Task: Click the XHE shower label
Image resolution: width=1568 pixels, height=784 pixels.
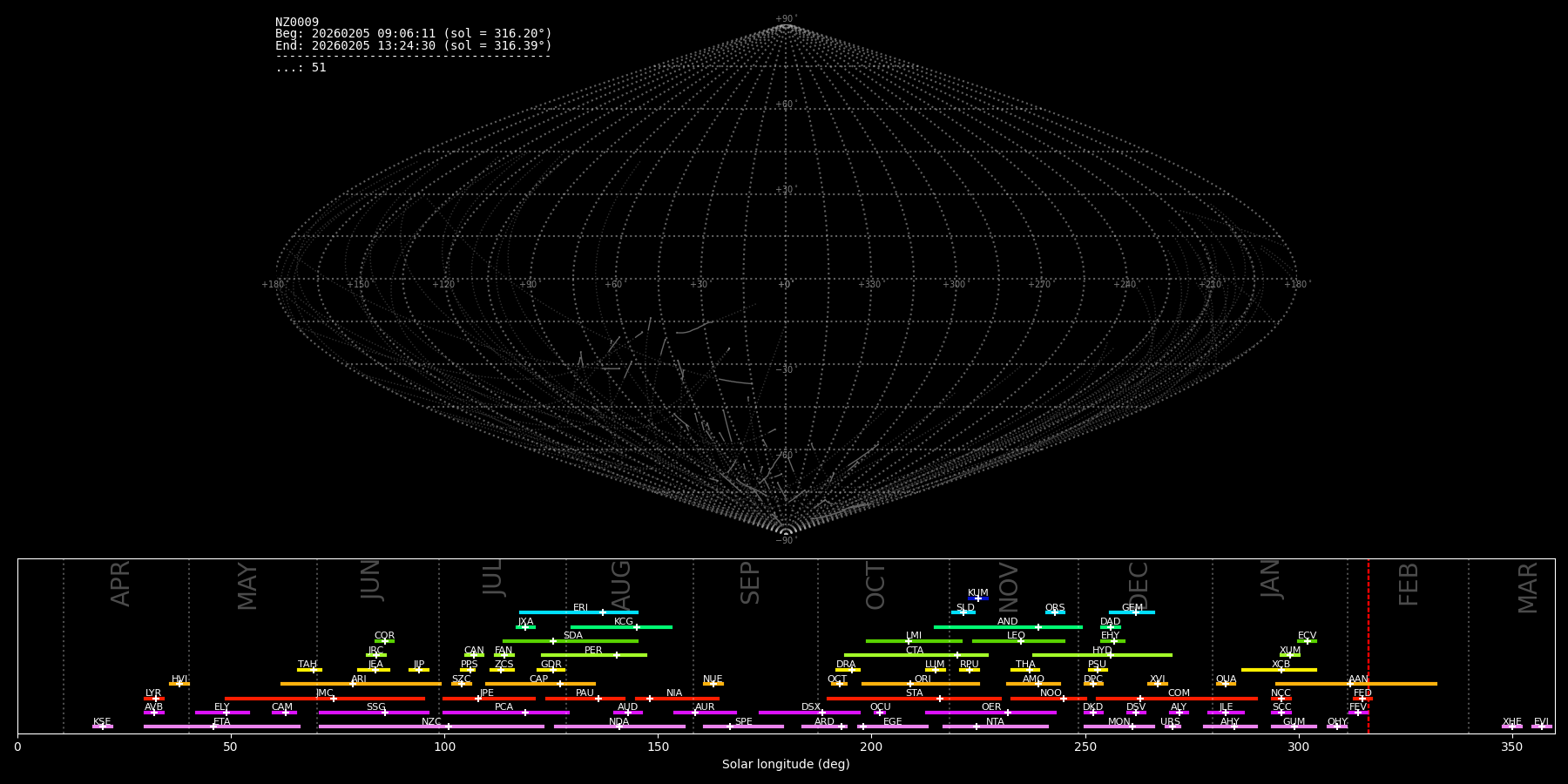Action: 1512,722
